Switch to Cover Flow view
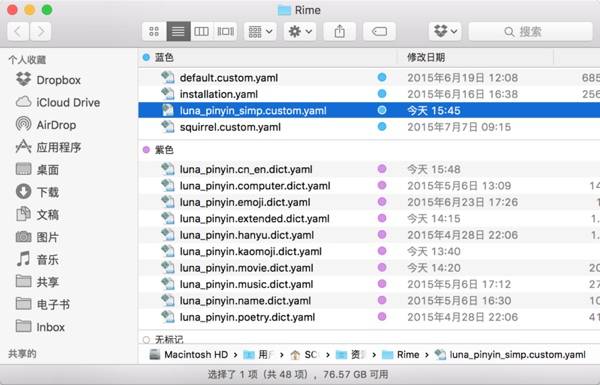Viewport: 600px width, 385px height. click(225, 31)
